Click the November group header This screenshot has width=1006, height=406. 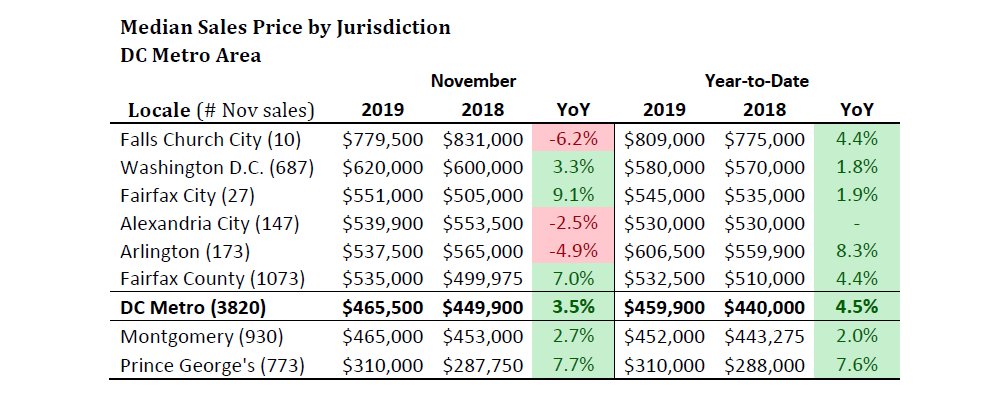[473, 80]
